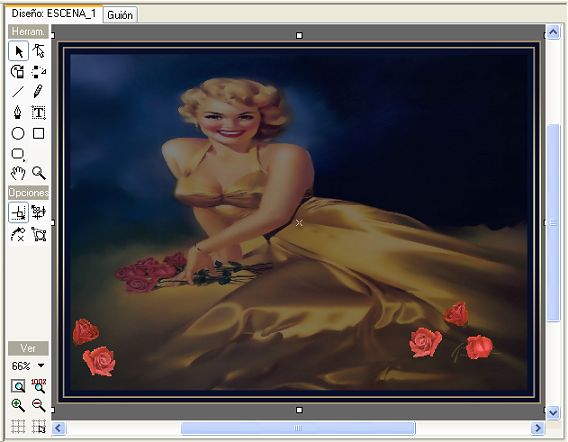The width and height of the screenshot is (568, 442).
Task: Toggle the show grid icon
Action: point(18,426)
